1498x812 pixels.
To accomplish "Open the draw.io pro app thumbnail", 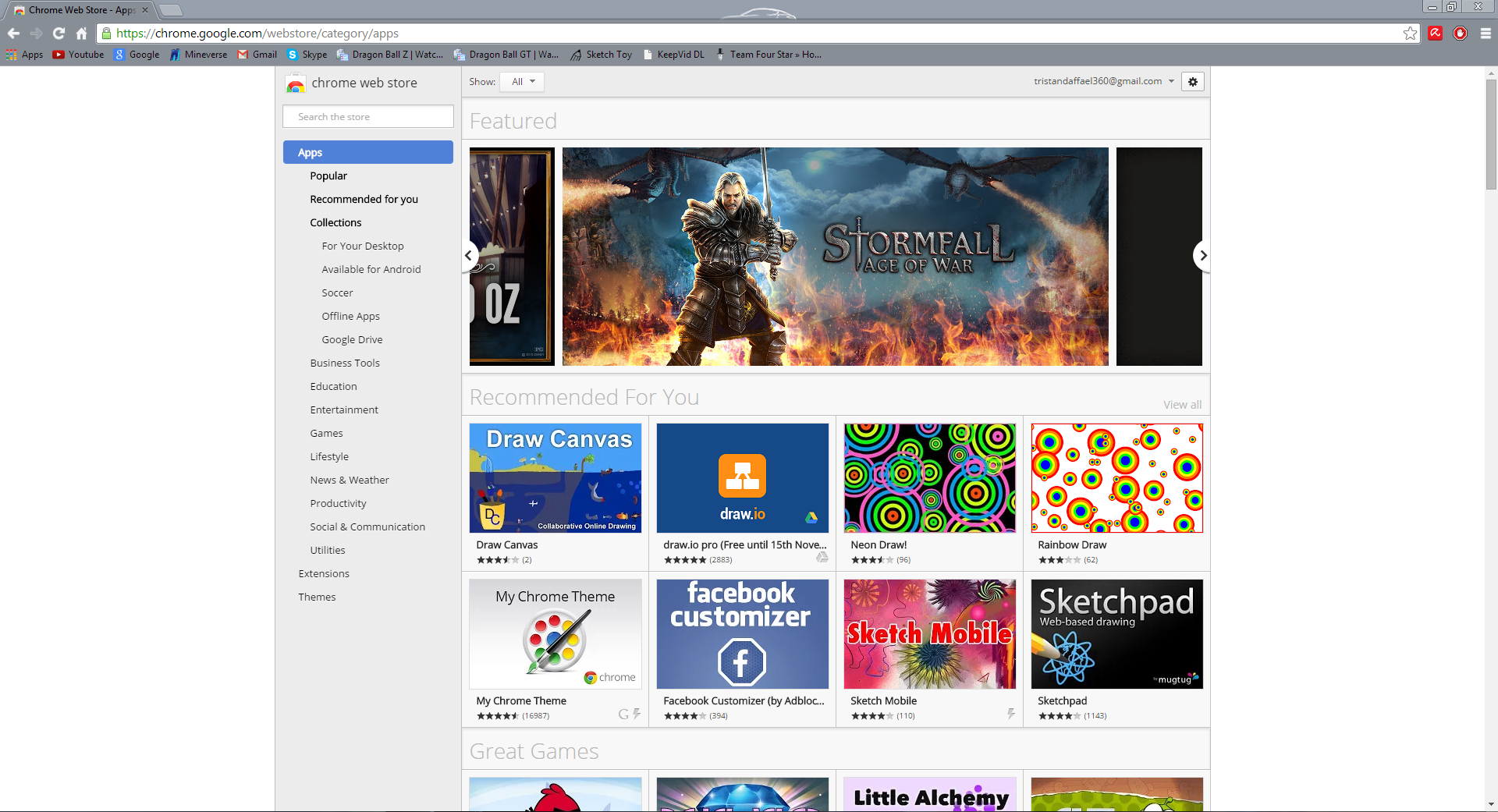I will pos(743,478).
